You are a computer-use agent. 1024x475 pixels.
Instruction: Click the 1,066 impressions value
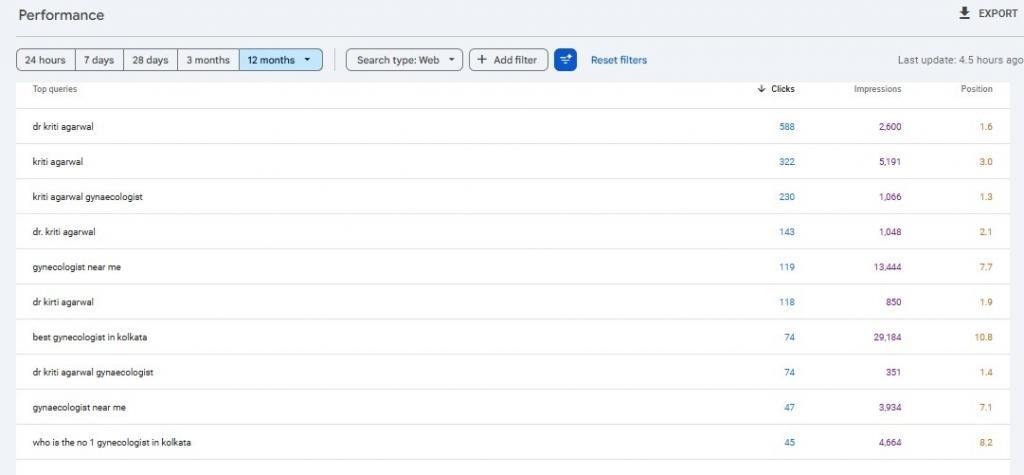(x=890, y=197)
